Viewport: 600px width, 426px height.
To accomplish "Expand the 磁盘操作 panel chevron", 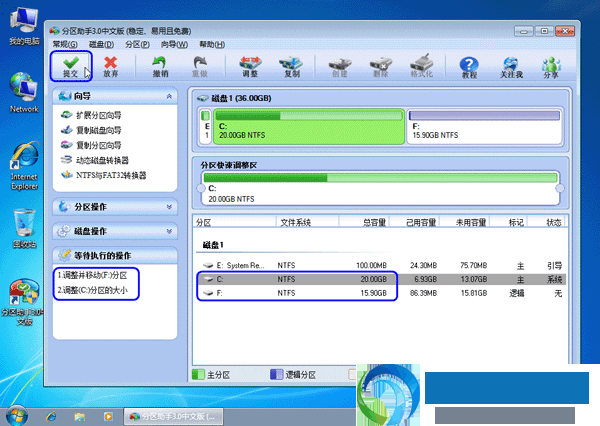I will pos(169,231).
